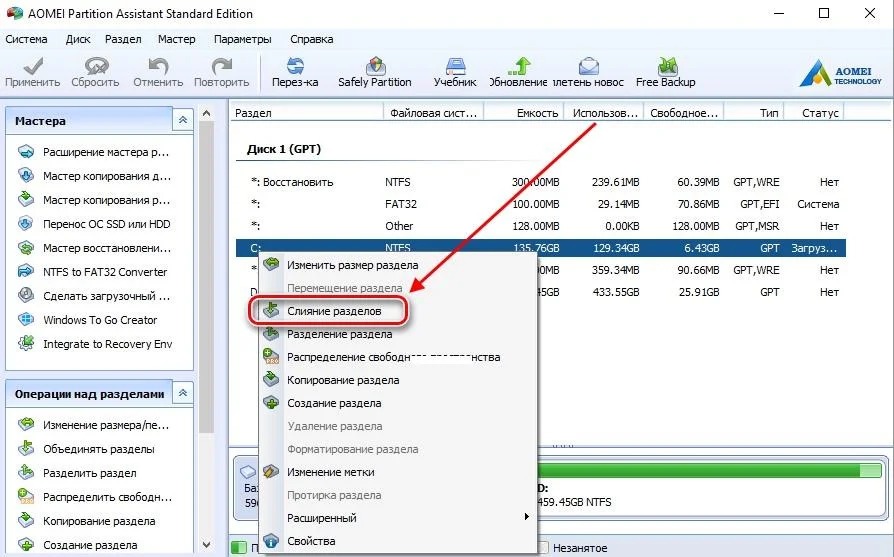Screen dimensions: 894x557
Task: Choose 'Разделение раздела' in the context menu
Action: point(398,334)
